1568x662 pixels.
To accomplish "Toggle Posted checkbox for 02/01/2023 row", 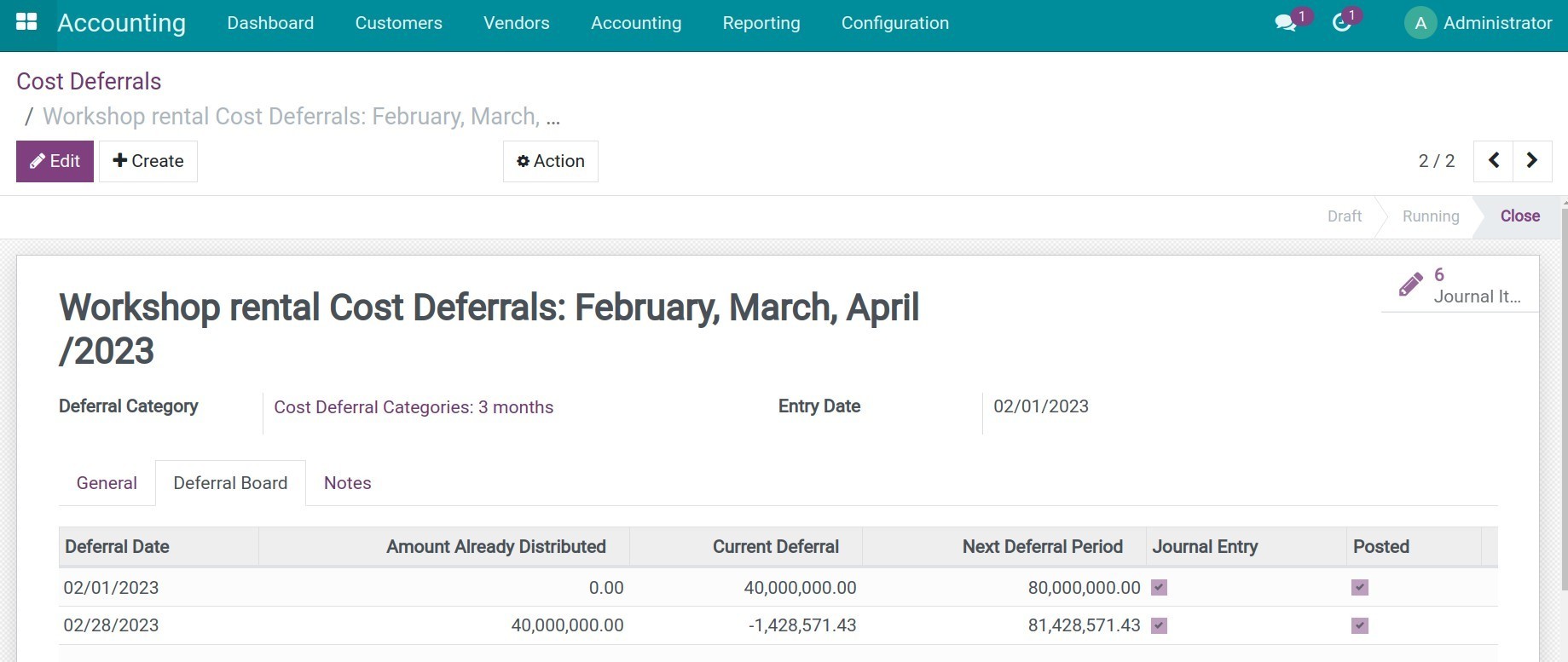I will click(1360, 587).
